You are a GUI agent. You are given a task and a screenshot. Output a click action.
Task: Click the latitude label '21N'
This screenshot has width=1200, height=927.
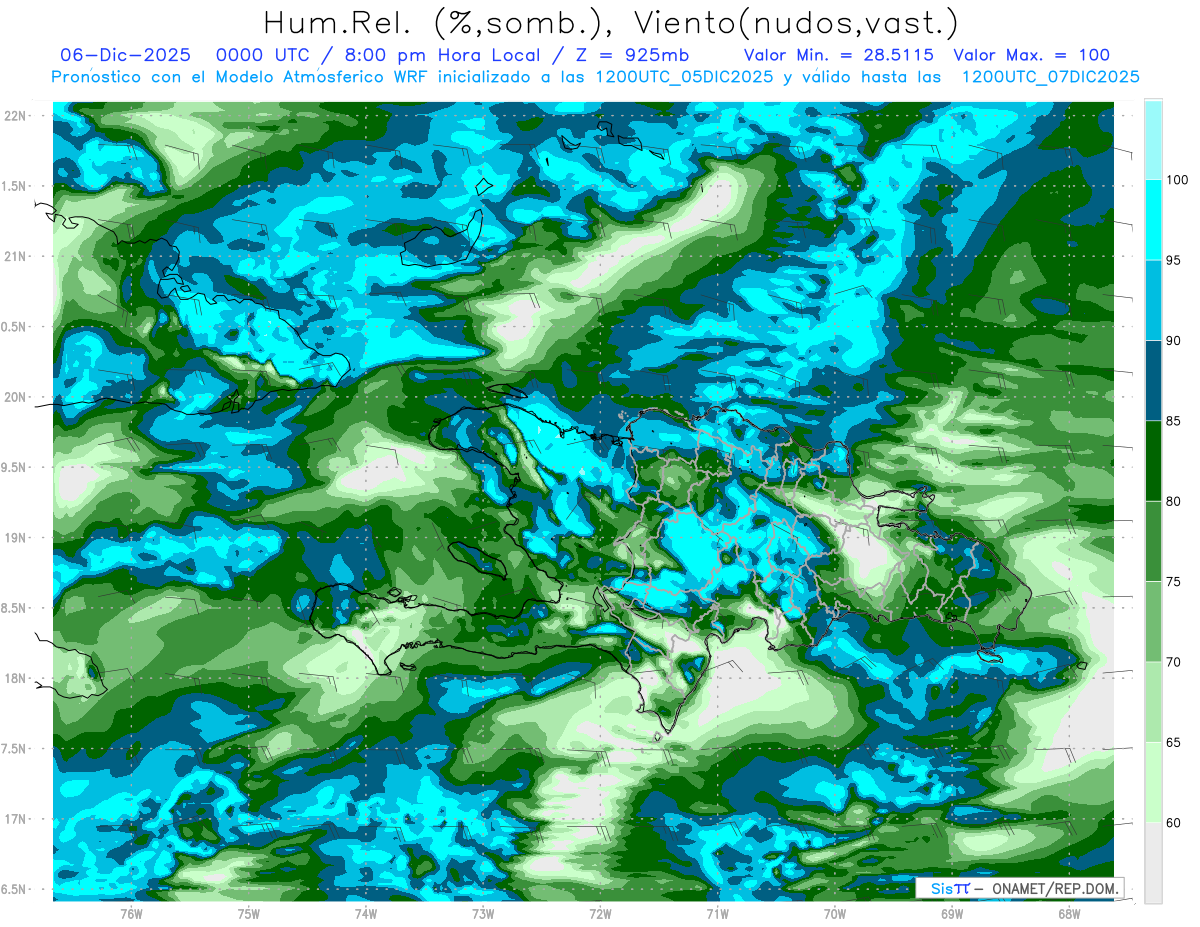point(16,256)
